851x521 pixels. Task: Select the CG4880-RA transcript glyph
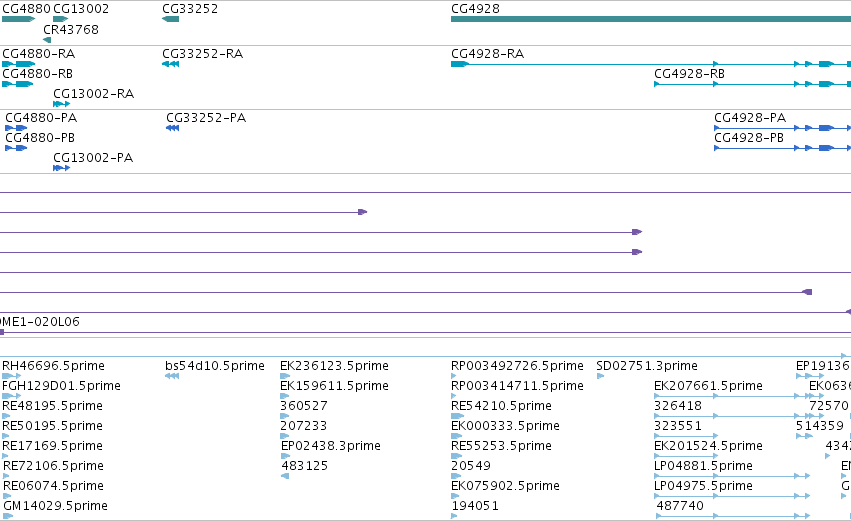pos(18,64)
